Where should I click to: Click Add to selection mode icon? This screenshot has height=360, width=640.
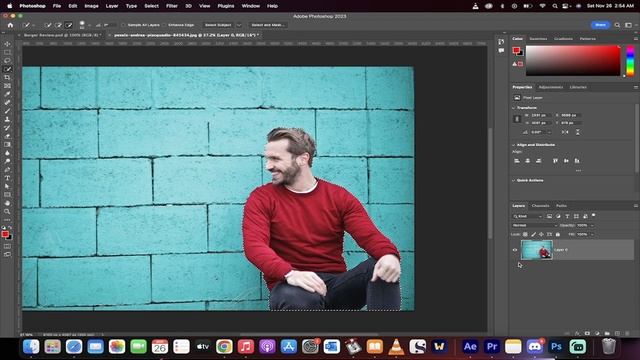tap(58, 25)
